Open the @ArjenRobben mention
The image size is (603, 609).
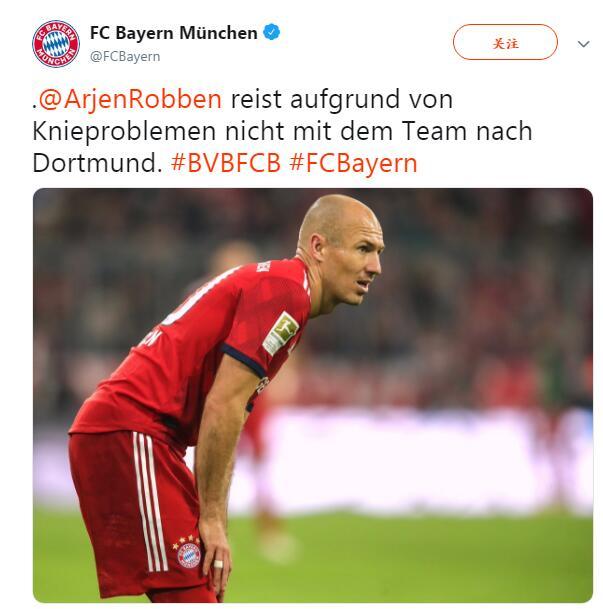point(130,99)
